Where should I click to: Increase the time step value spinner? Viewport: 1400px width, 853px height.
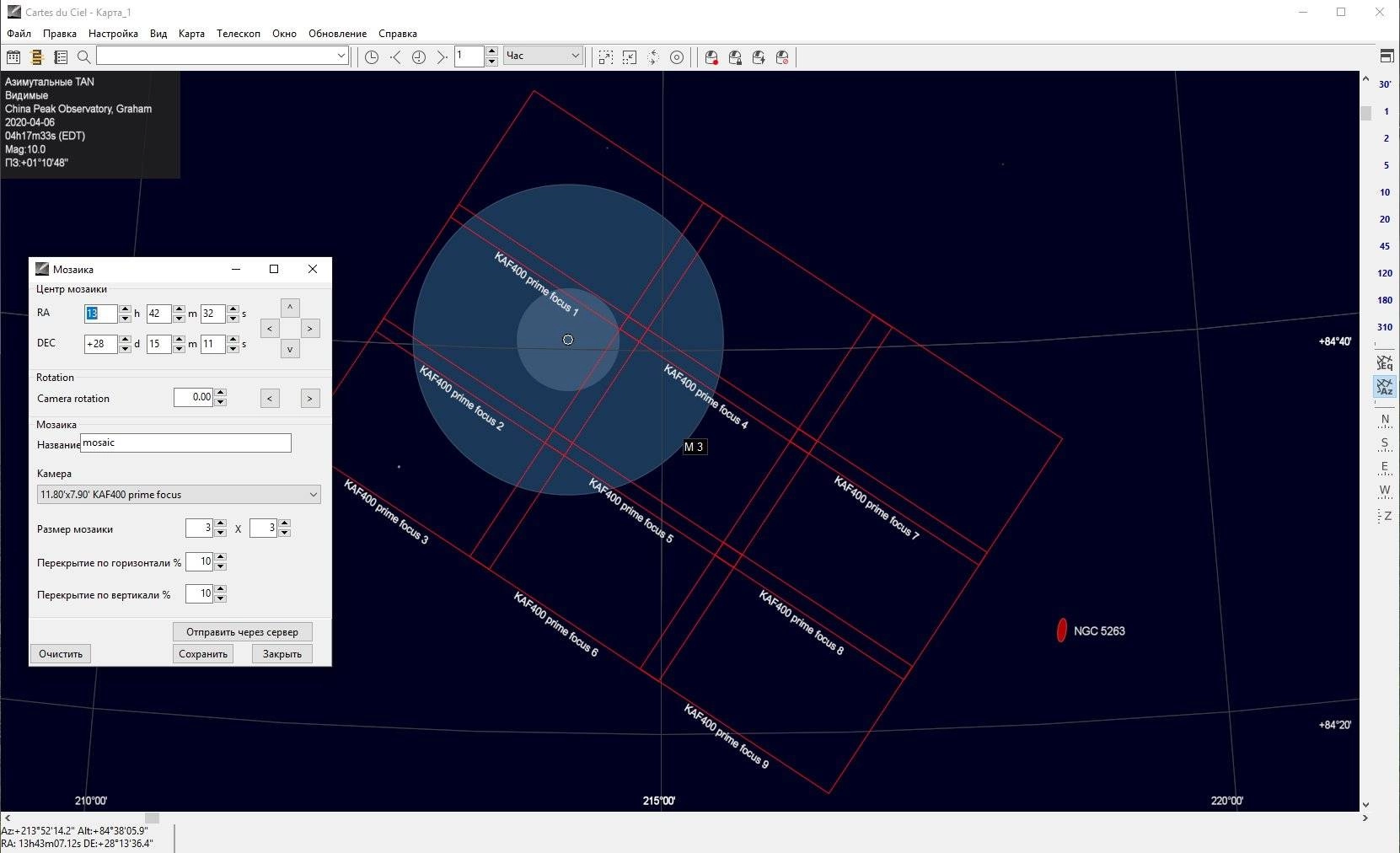(x=491, y=51)
